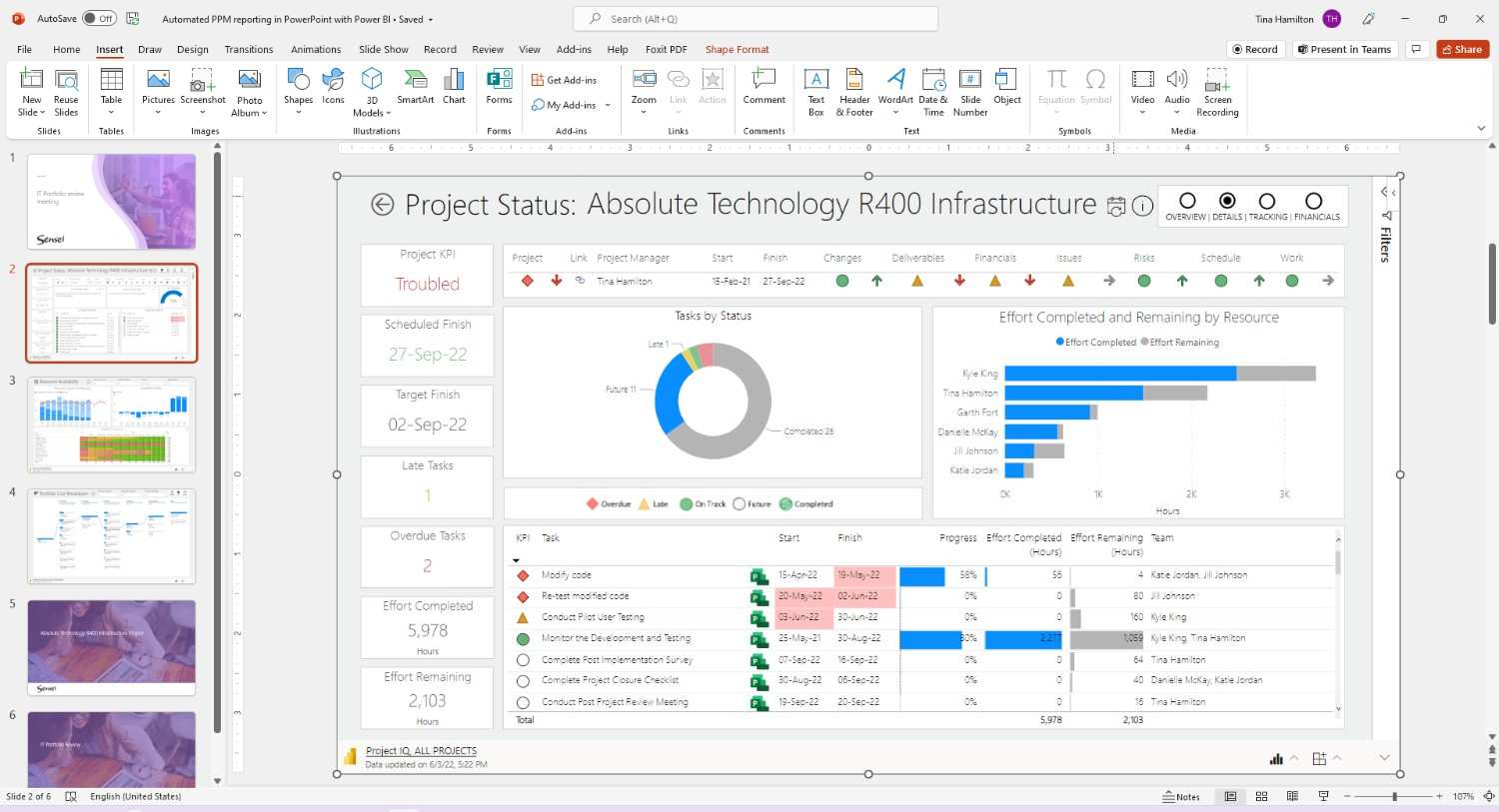Expand the Filters pane
Viewport: 1499px width, 812px height.
[1385, 192]
